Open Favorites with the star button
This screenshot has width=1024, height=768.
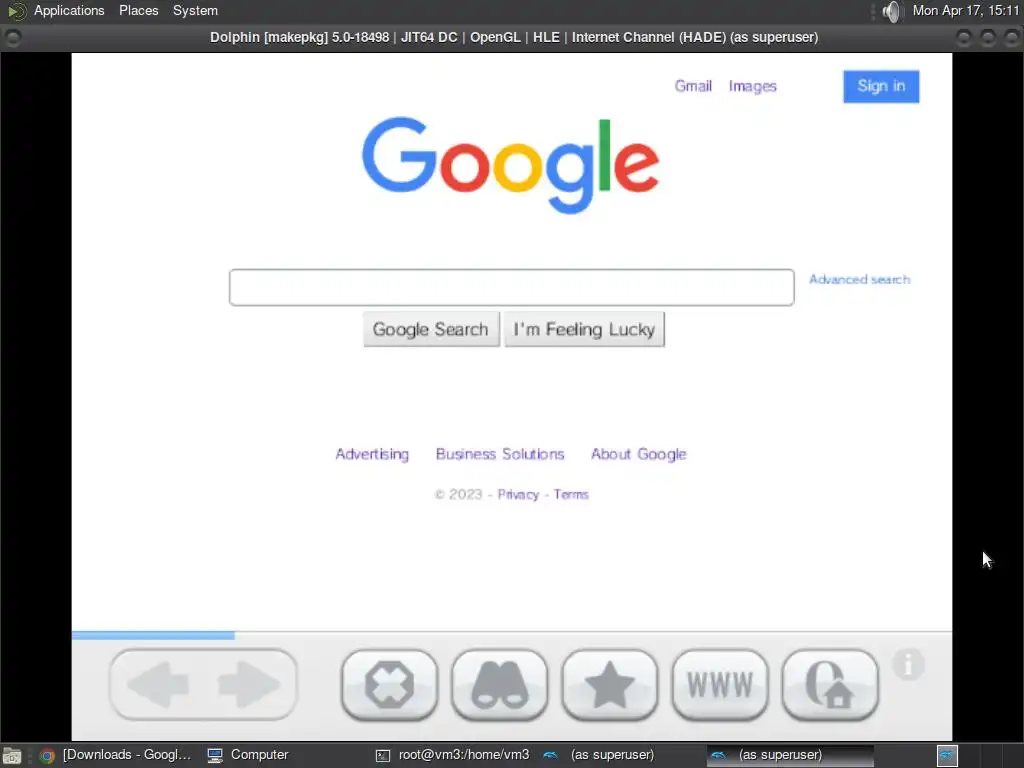(610, 684)
